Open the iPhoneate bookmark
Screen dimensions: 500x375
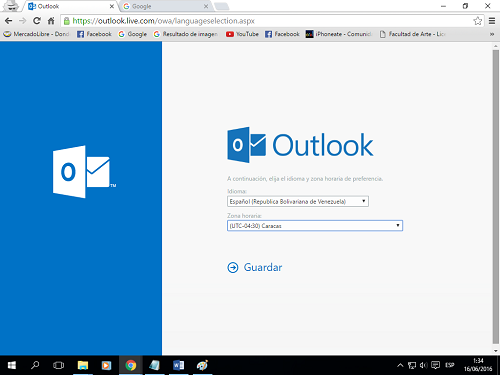point(339,34)
